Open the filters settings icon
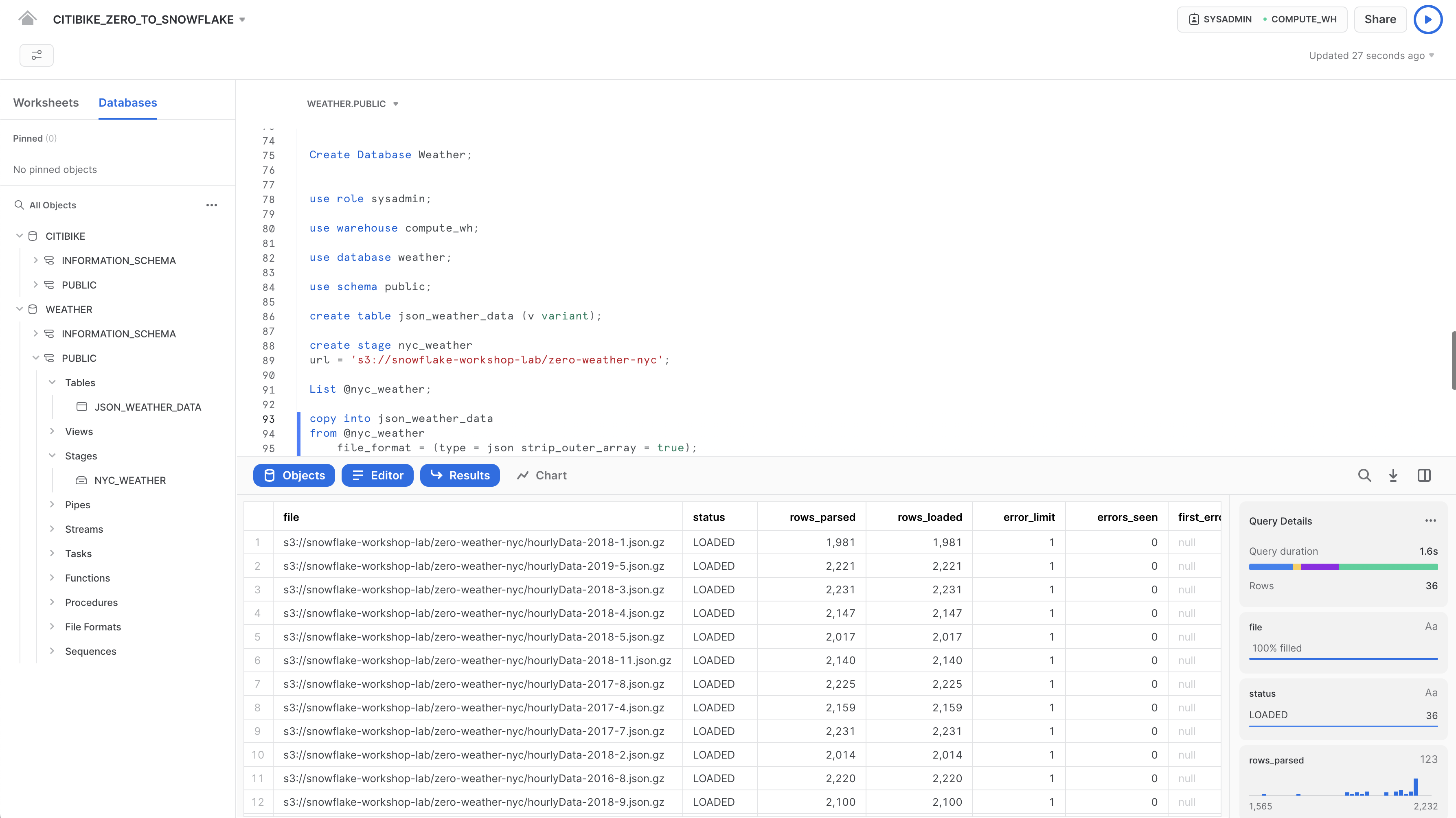Viewport: 1456px width, 818px height. pos(36,55)
